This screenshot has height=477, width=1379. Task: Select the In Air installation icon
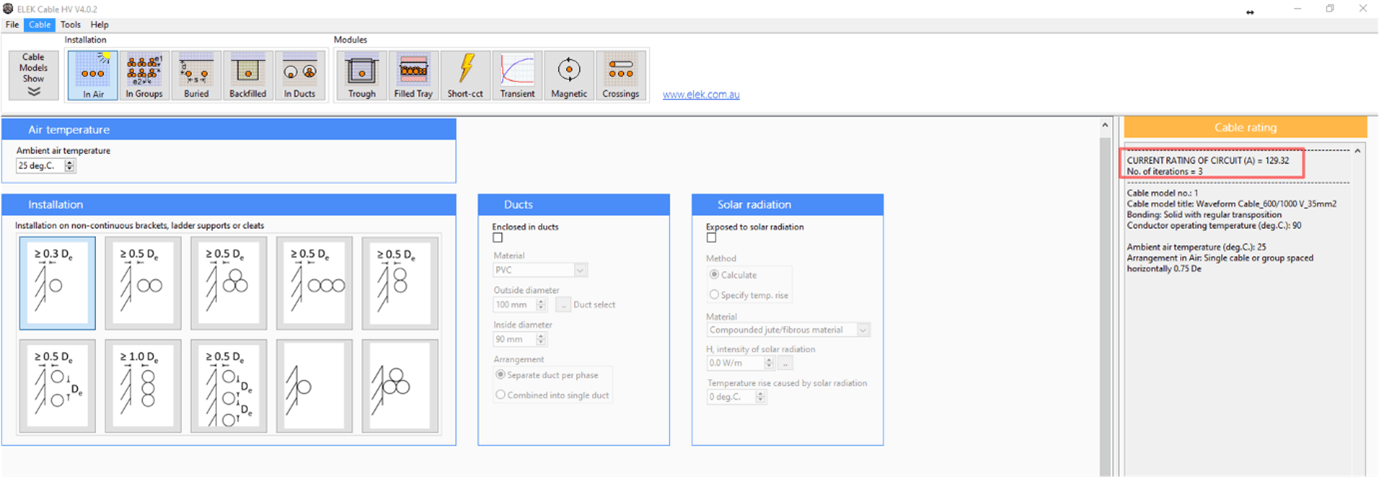[x=93, y=76]
